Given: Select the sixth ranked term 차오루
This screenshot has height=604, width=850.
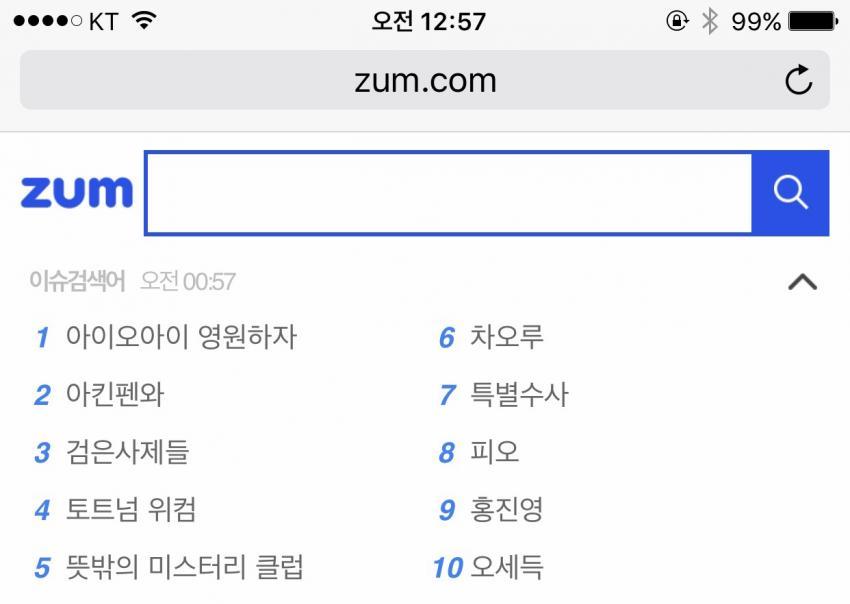Looking at the screenshot, I should (507, 337).
